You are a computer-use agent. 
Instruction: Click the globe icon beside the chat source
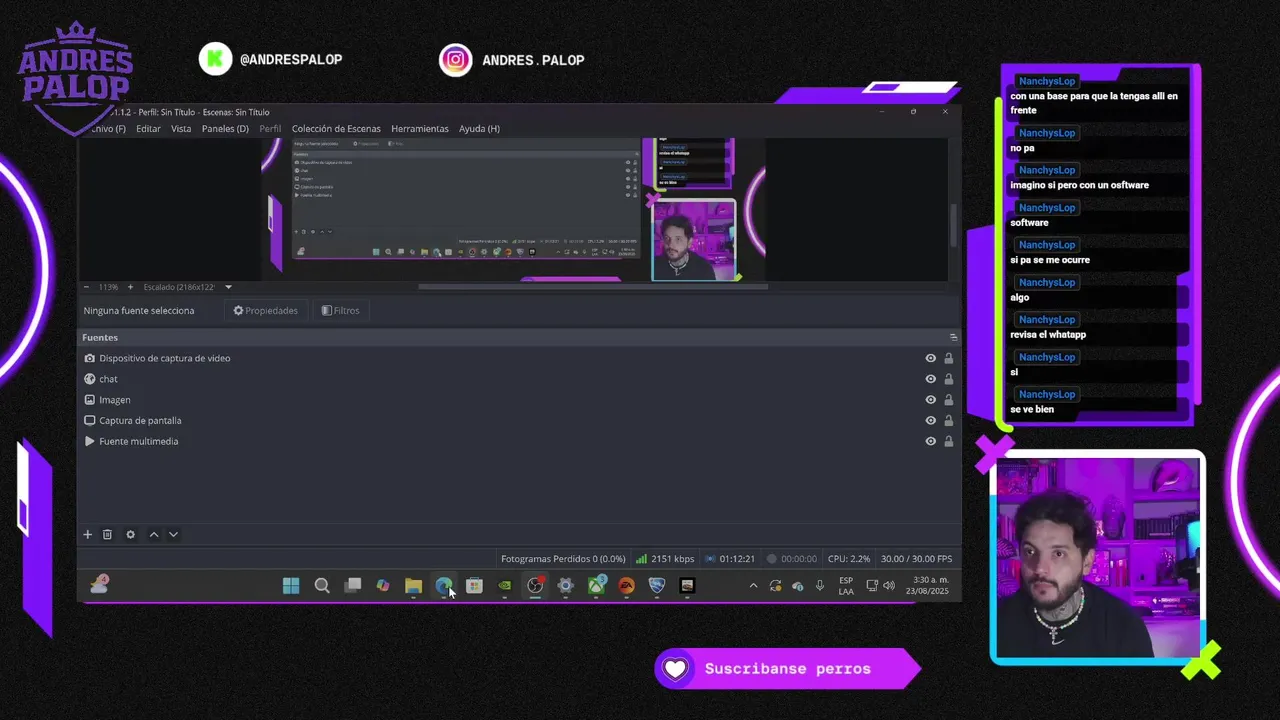tap(90, 379)
